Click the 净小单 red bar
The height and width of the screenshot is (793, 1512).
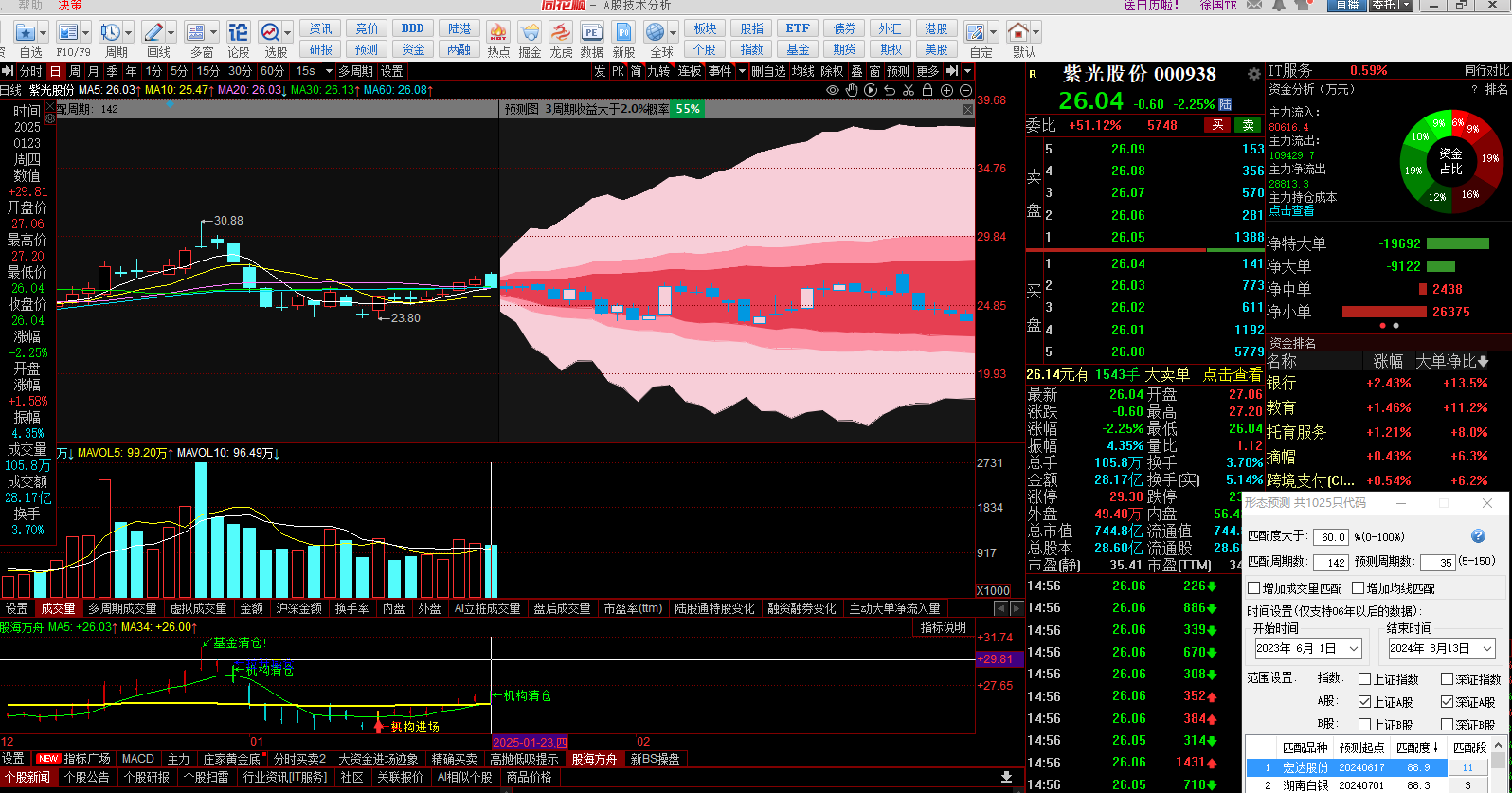coord(1384,312)
